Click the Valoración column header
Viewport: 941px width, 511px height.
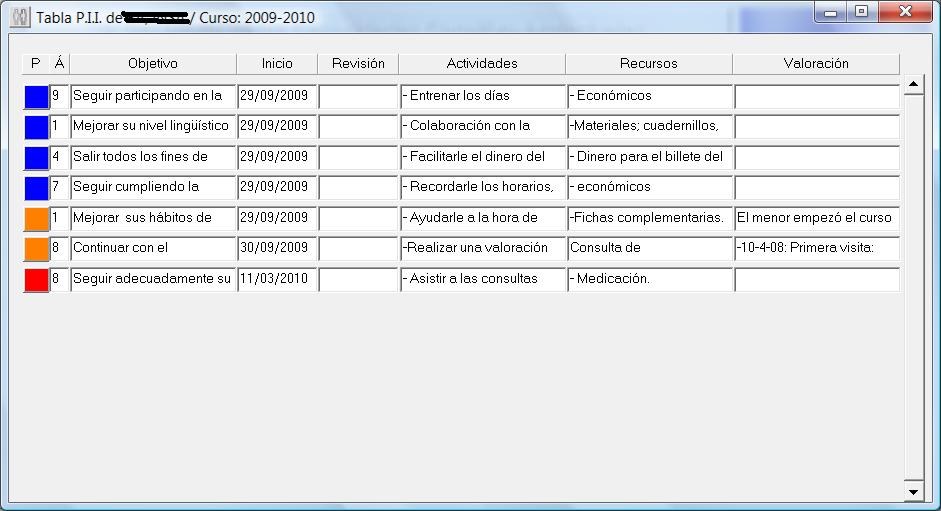816,64
